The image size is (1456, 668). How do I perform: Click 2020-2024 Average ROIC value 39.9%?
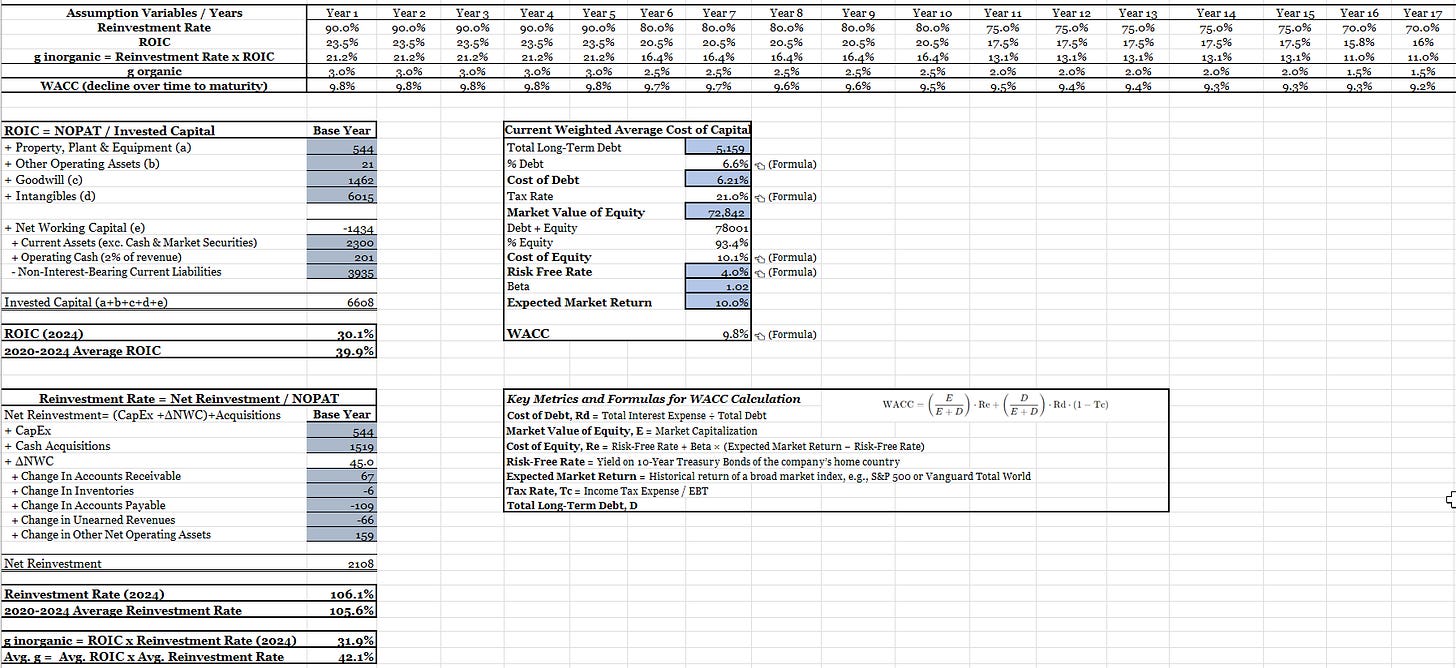(342, 351)
